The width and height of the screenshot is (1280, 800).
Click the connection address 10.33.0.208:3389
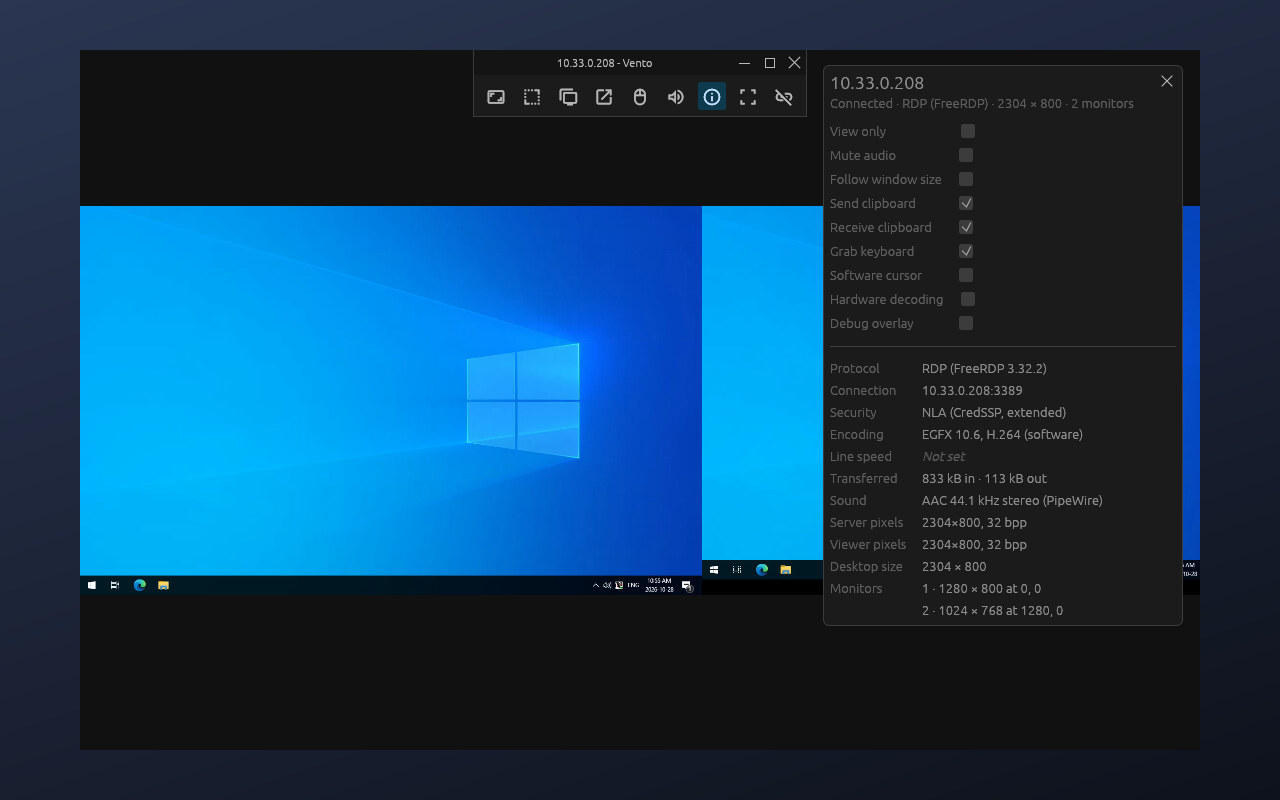coord(972,391)
